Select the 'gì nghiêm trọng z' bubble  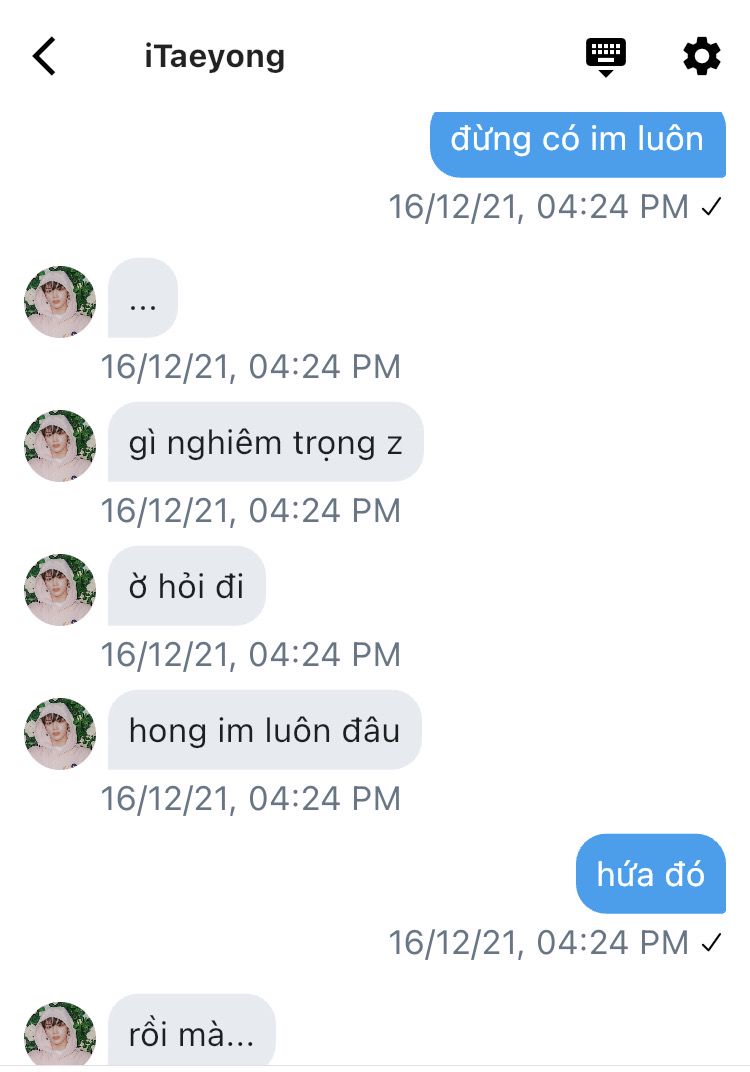click(x=265, y=442)
